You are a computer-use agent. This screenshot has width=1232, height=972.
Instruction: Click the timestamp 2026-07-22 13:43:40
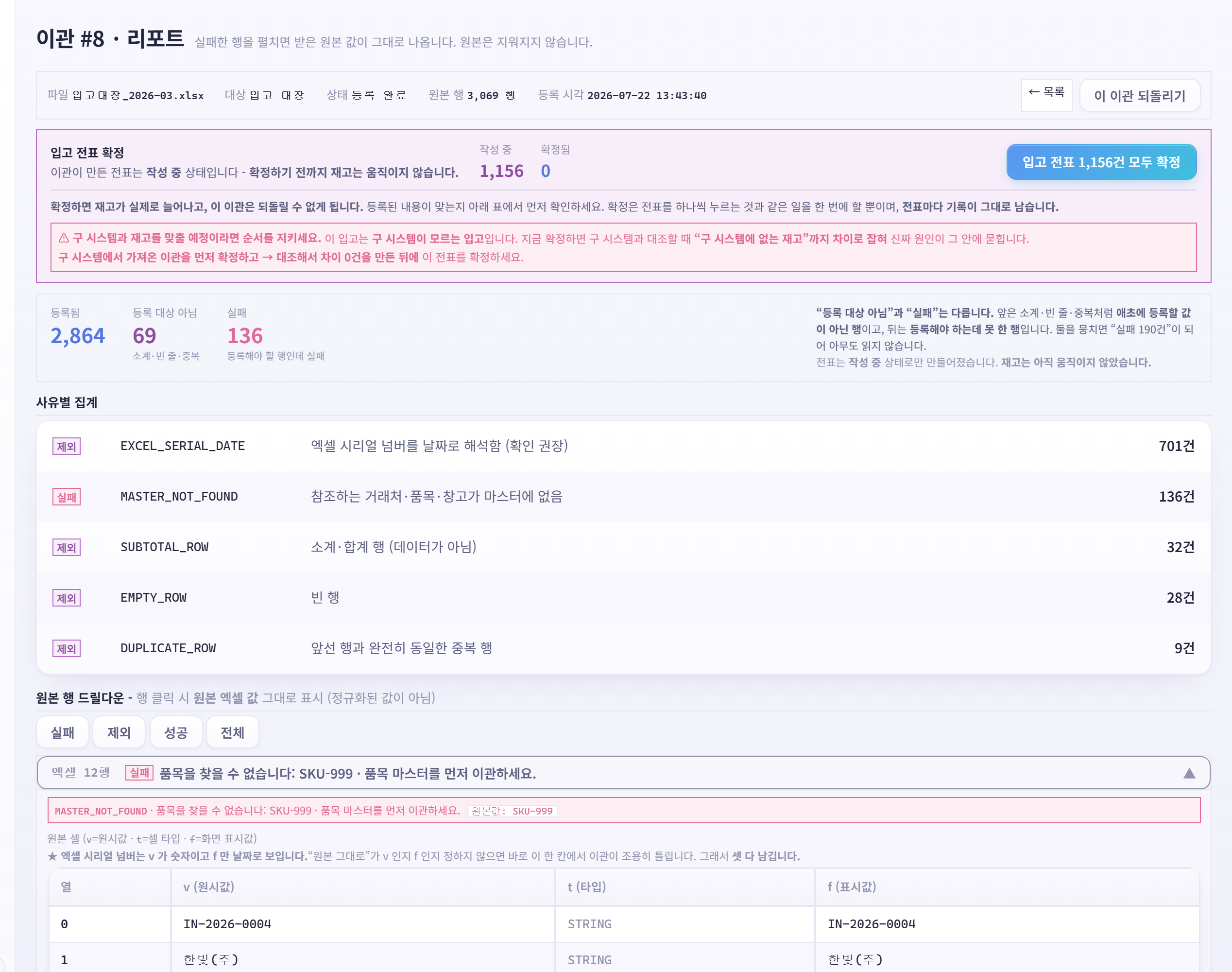[x=647, y=96]
